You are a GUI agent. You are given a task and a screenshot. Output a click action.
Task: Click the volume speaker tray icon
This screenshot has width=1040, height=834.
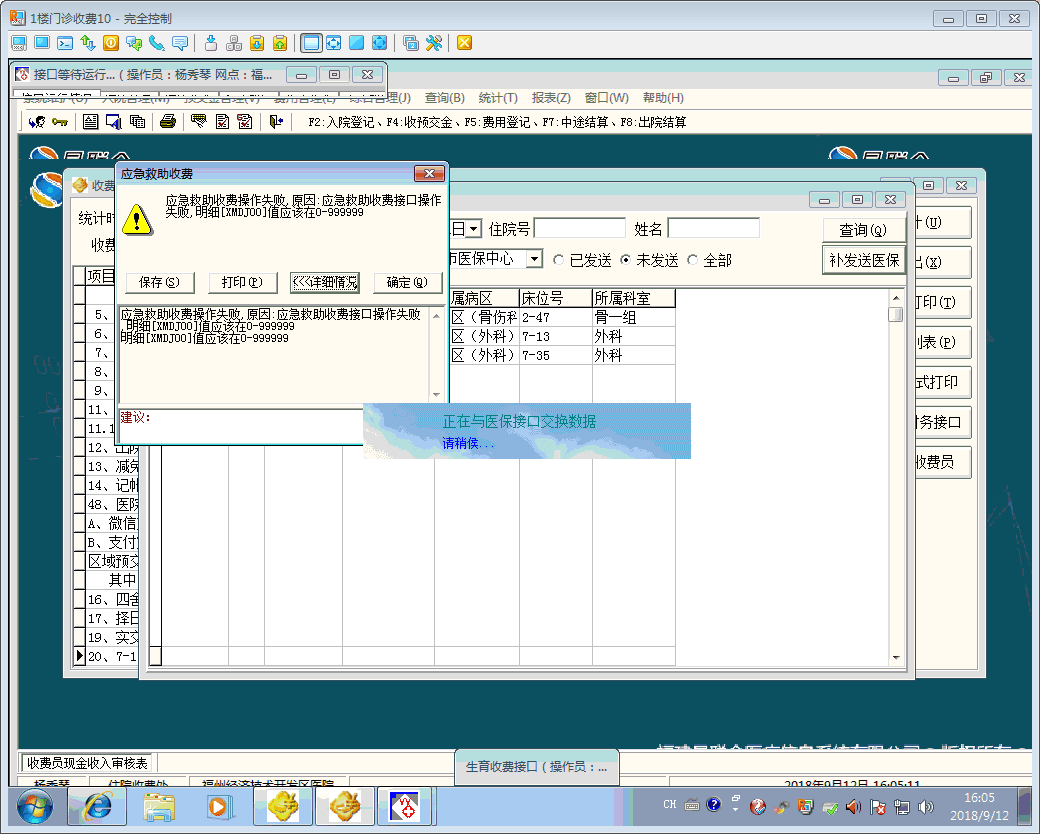pos(926,806)
